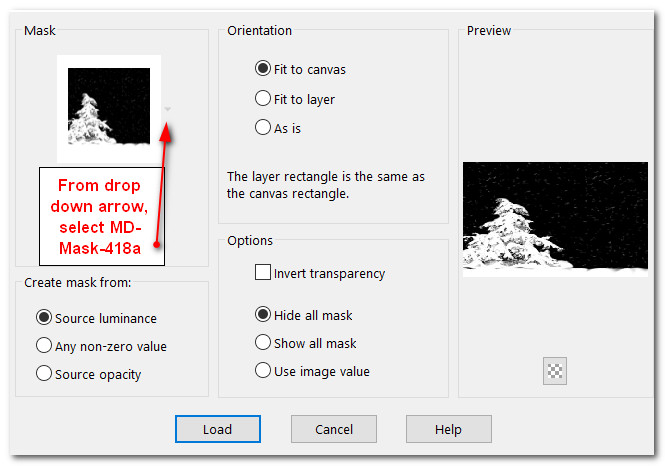Open Help for this dialog
This screenshot has height=466, width=665.
[x=448, y=429]
